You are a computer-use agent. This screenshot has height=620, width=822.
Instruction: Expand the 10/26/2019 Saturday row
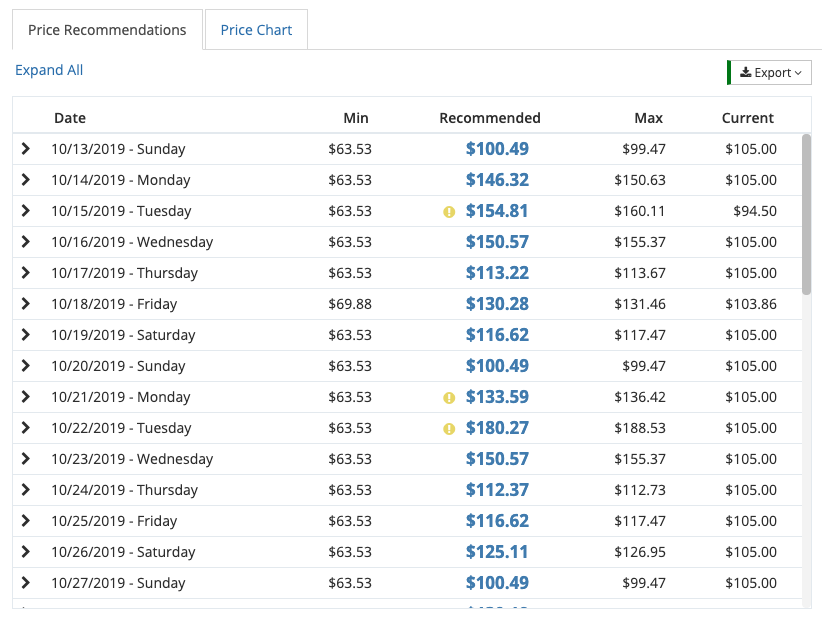[26, 552]
